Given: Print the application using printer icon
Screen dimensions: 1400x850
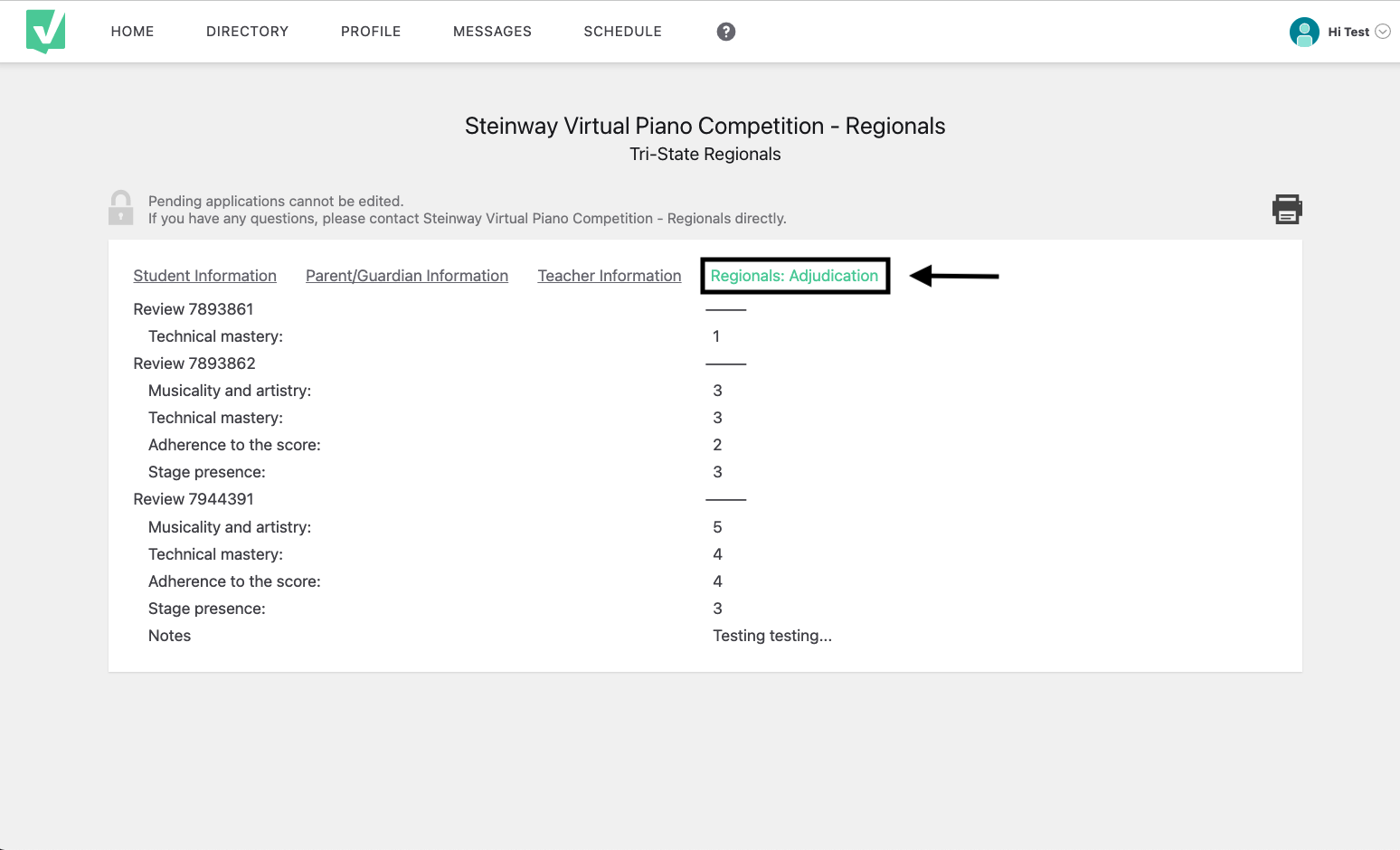Looking at the screenshot, I should 1287,209.
